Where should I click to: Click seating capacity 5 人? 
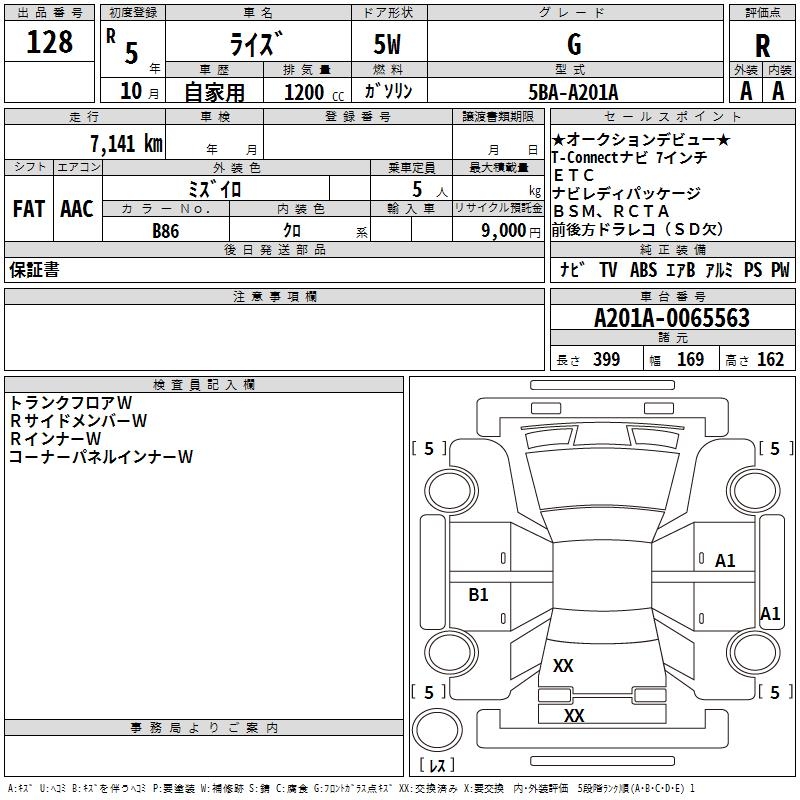pyautogui.click(x=429, y=190)
